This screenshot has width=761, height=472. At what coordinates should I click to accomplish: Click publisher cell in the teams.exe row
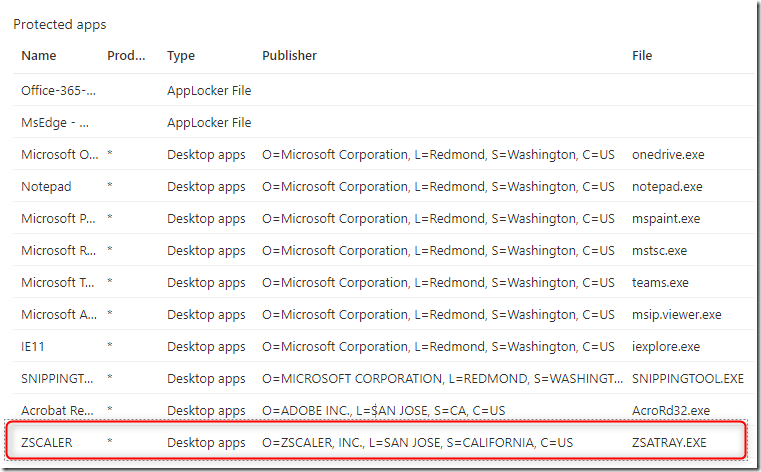coord(438,283)
